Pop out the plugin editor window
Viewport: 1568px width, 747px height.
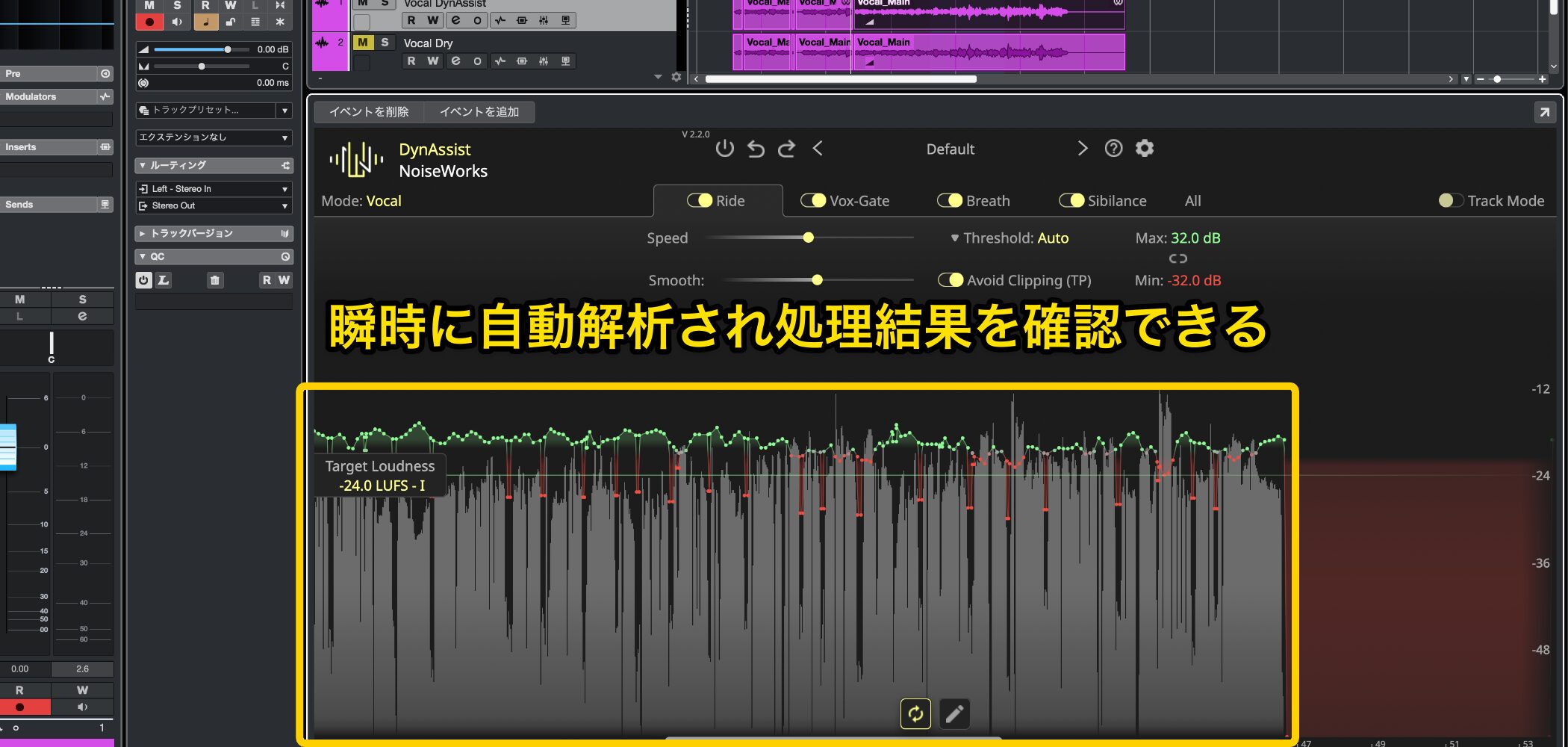[1544, 113]
